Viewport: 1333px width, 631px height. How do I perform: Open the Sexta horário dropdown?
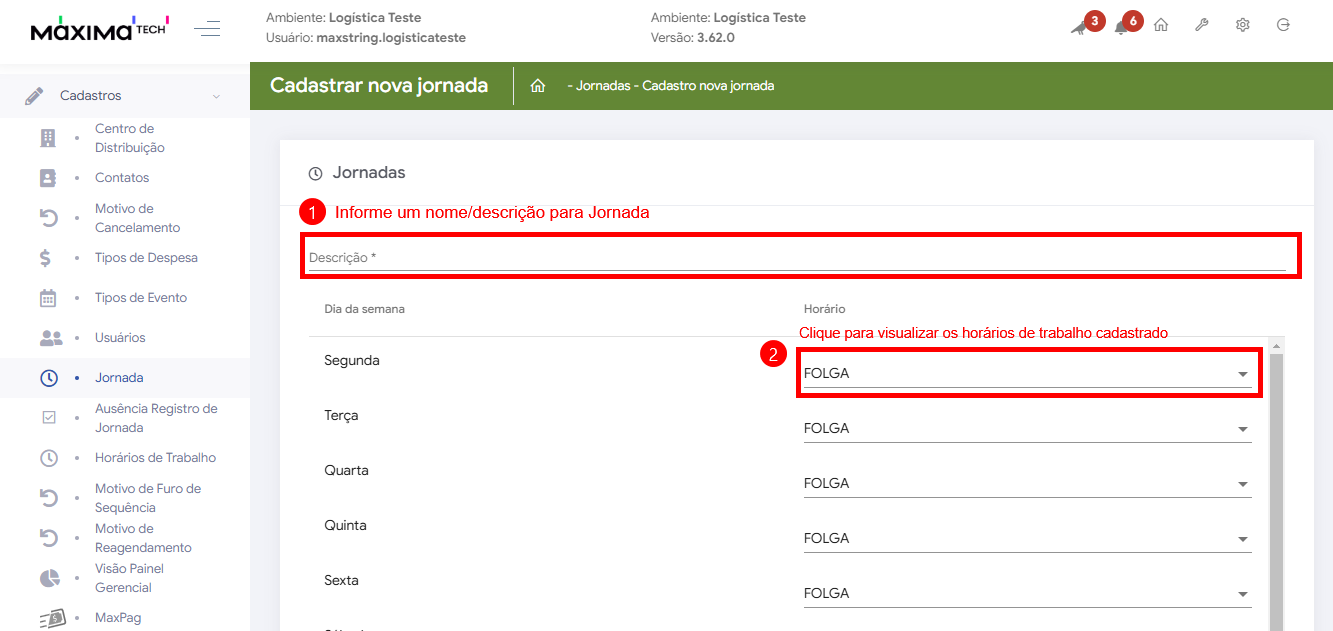[x=1027, y=594]
